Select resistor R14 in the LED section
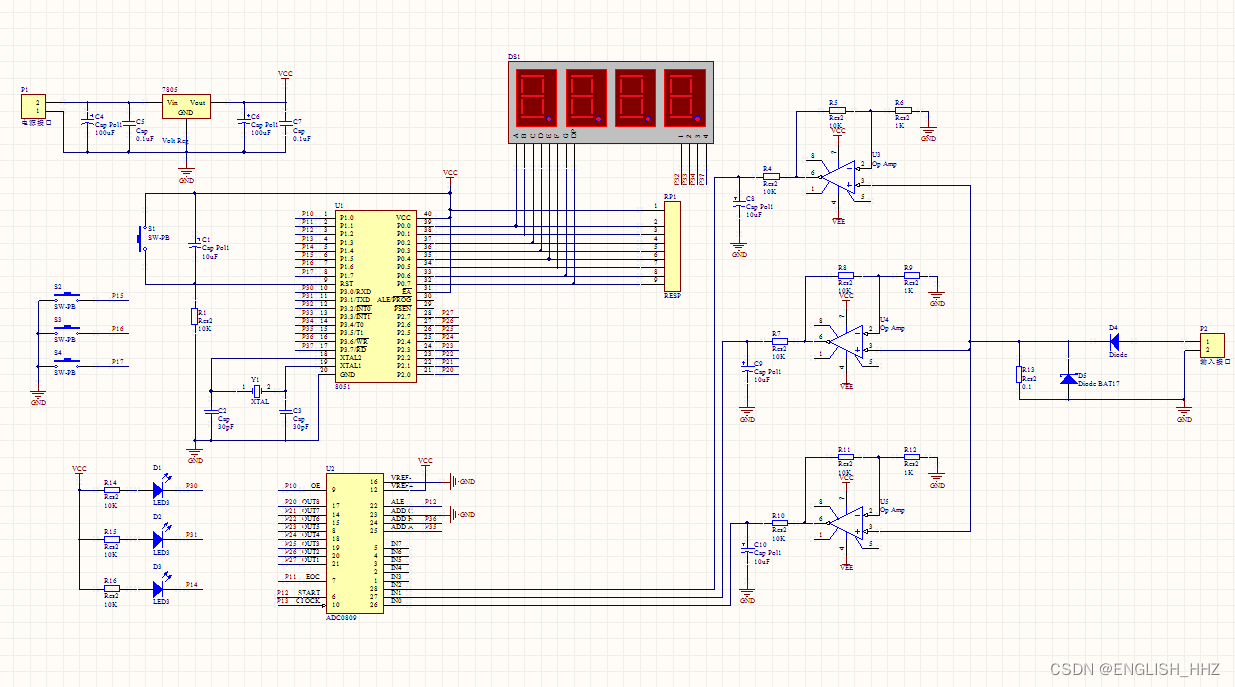The height and width of the screenshot is (687, 1235). 111,489
